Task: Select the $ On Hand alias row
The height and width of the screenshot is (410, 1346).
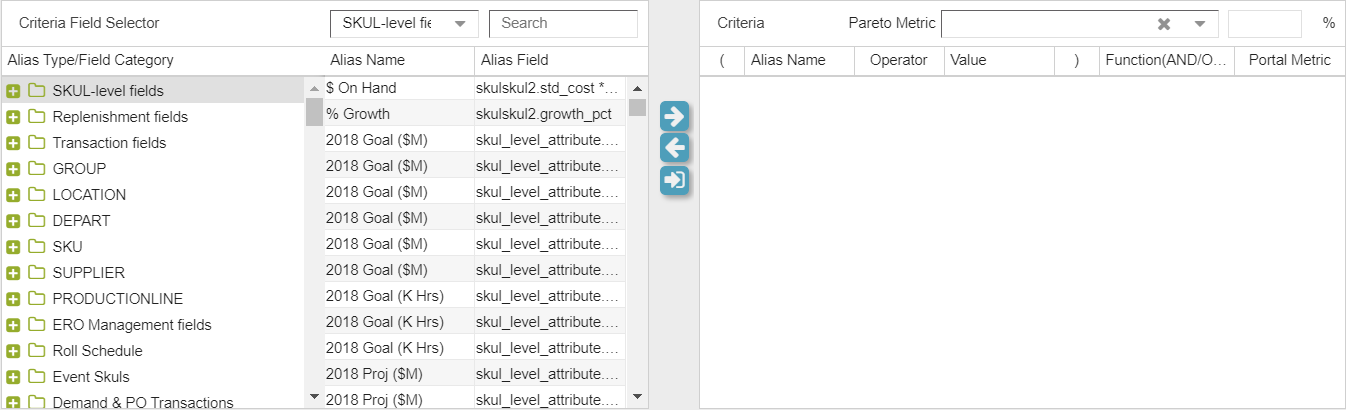Action: [x=398, y=88]
